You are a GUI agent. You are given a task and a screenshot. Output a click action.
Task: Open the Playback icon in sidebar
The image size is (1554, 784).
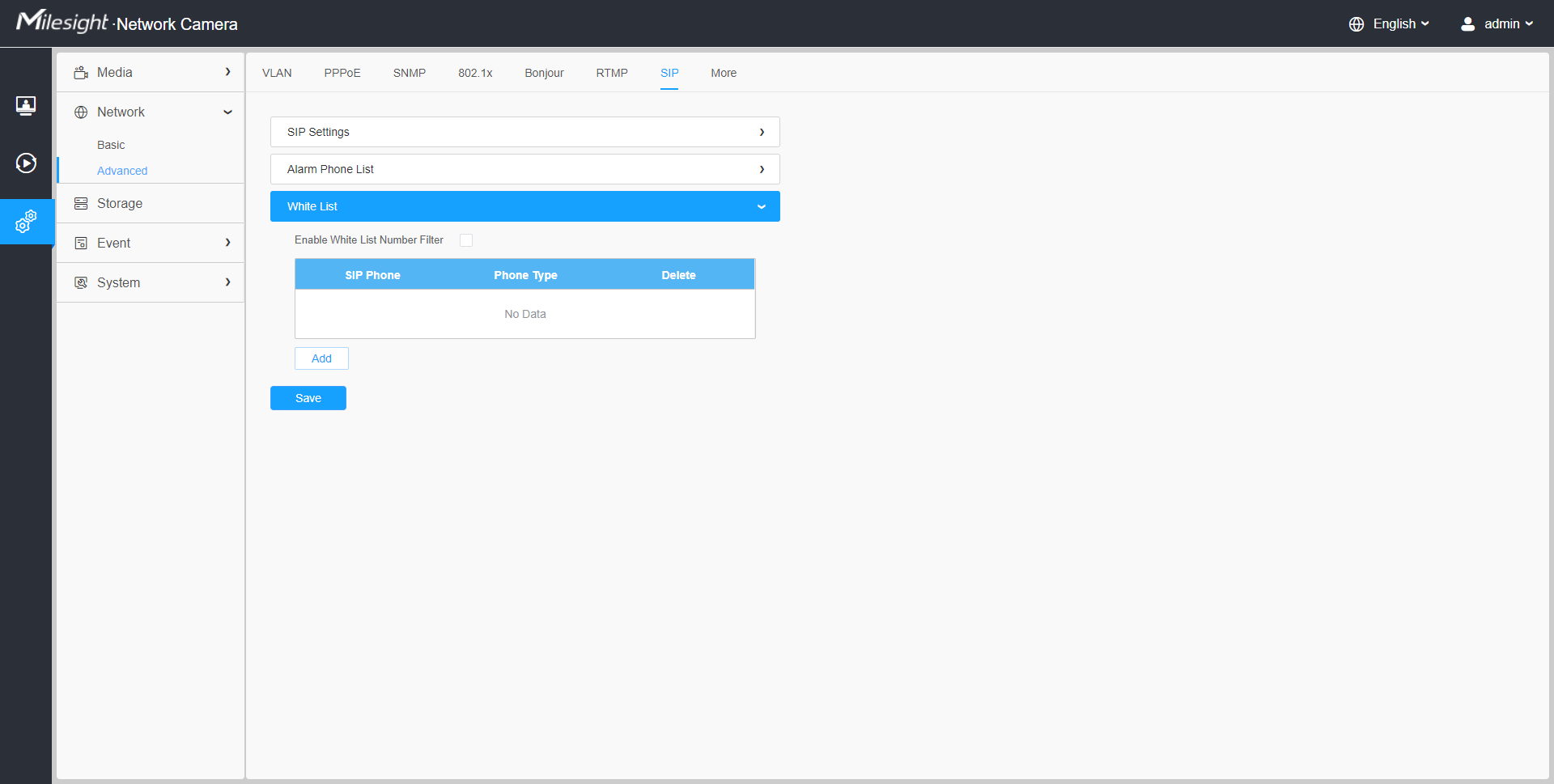point(26,163)
